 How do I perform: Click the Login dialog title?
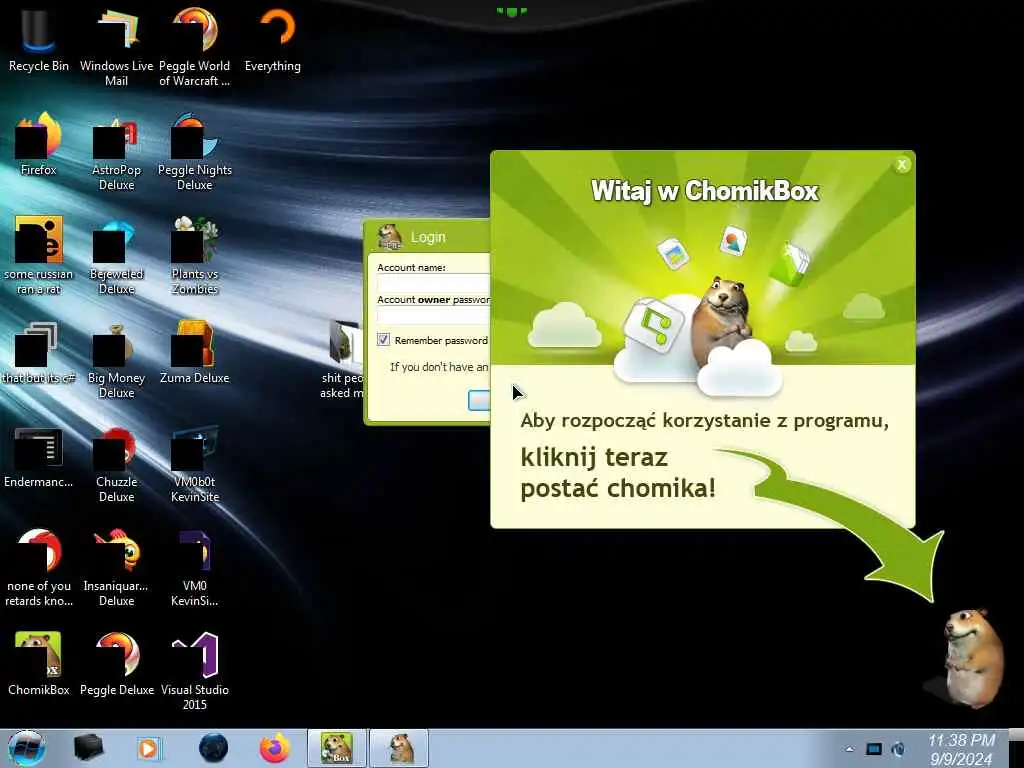click(x=428, y=238)
